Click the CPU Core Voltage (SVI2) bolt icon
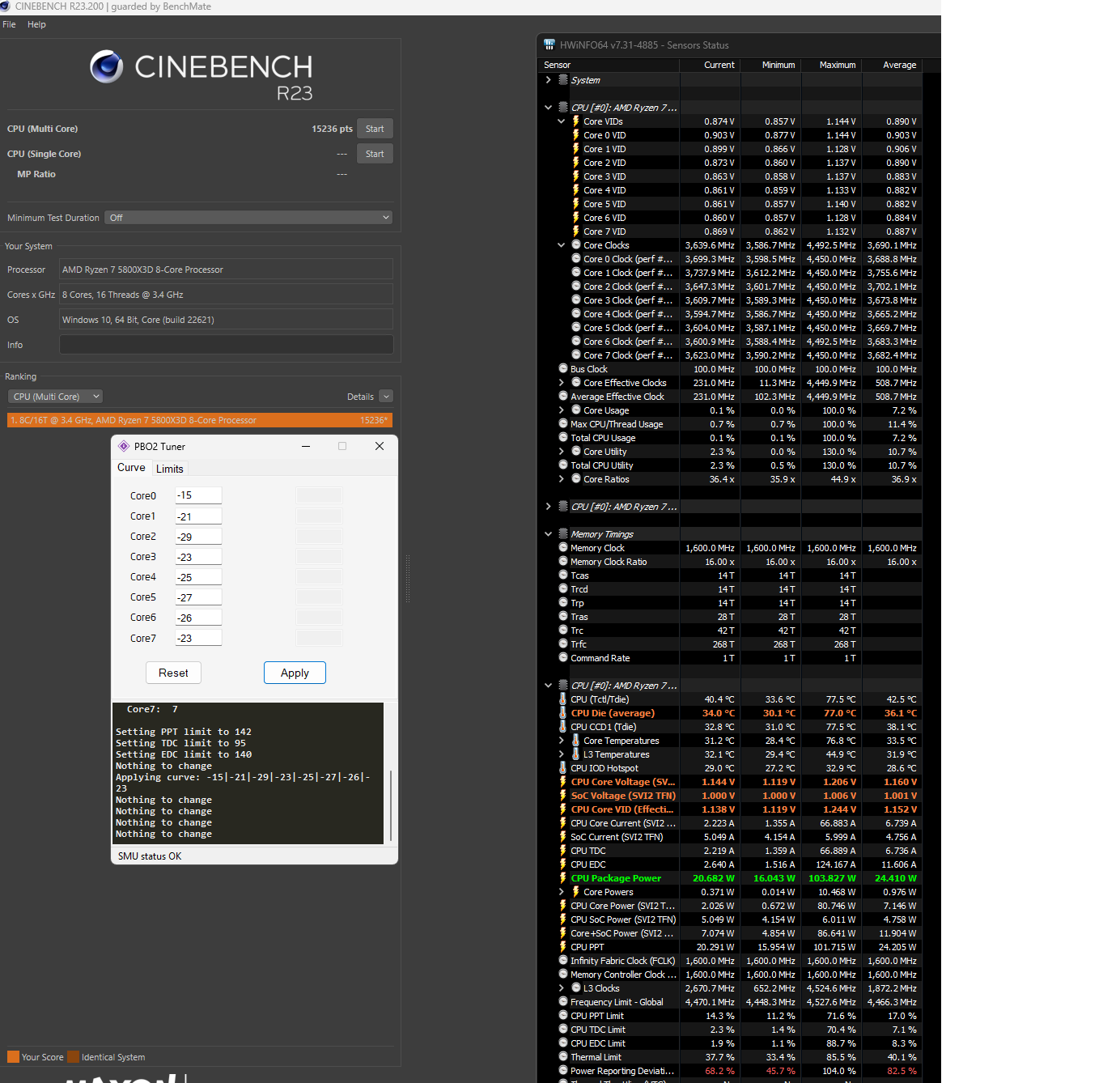The image size is (1120, 1083). (x=563, y=781)
